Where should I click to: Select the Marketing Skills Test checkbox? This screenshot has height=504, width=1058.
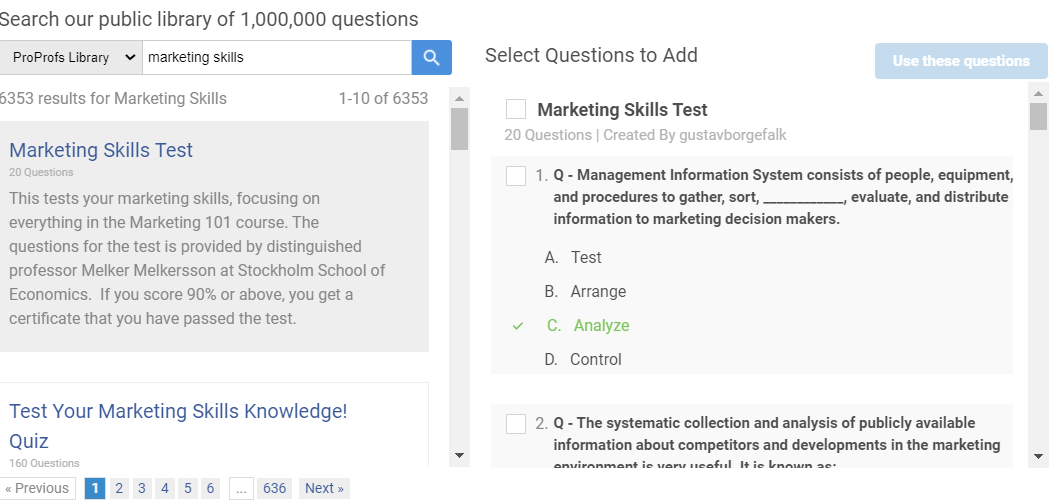pyautogui.click(x=516, y=110)
